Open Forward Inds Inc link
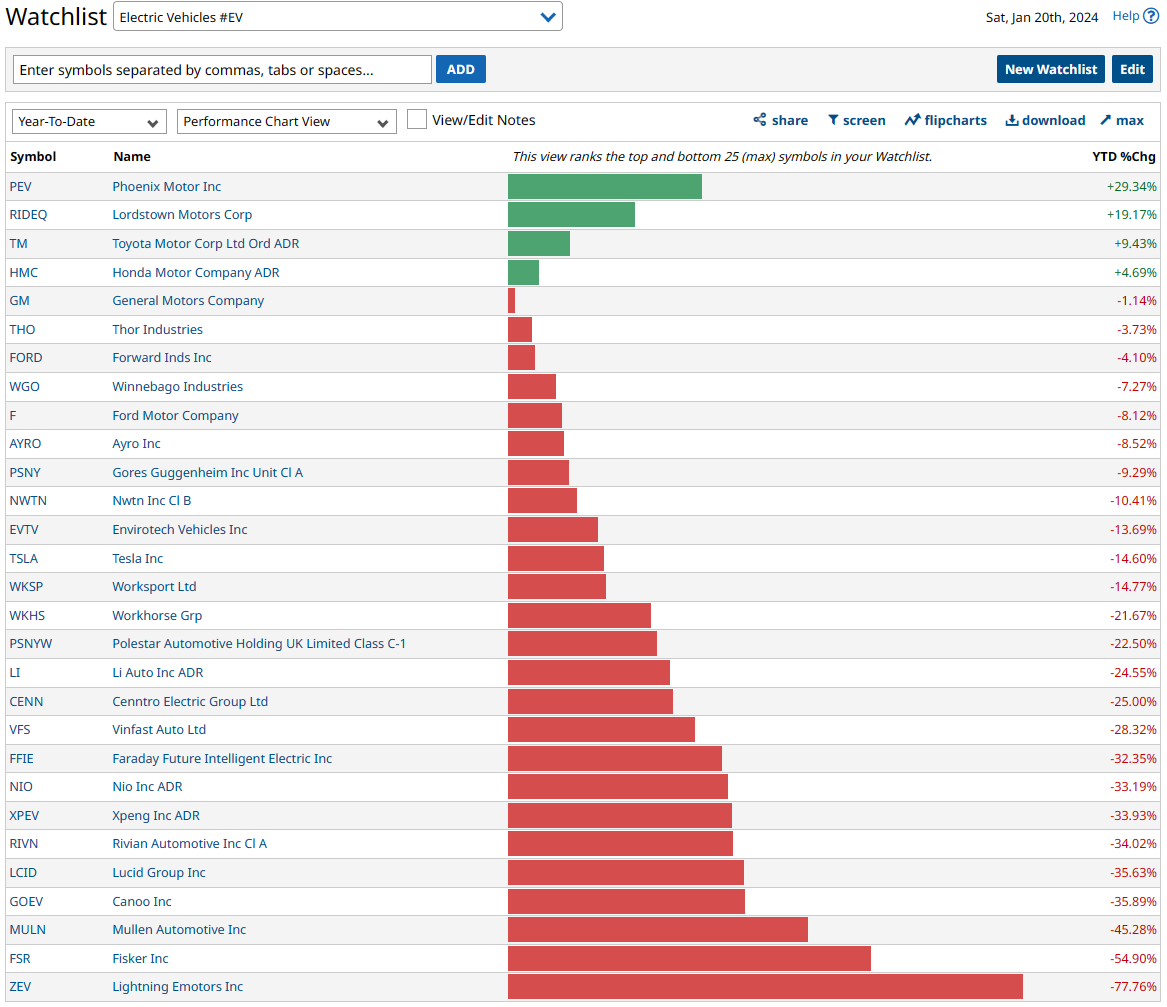The width and height of the screenshot is (1167, 1007). coord(162,357)
